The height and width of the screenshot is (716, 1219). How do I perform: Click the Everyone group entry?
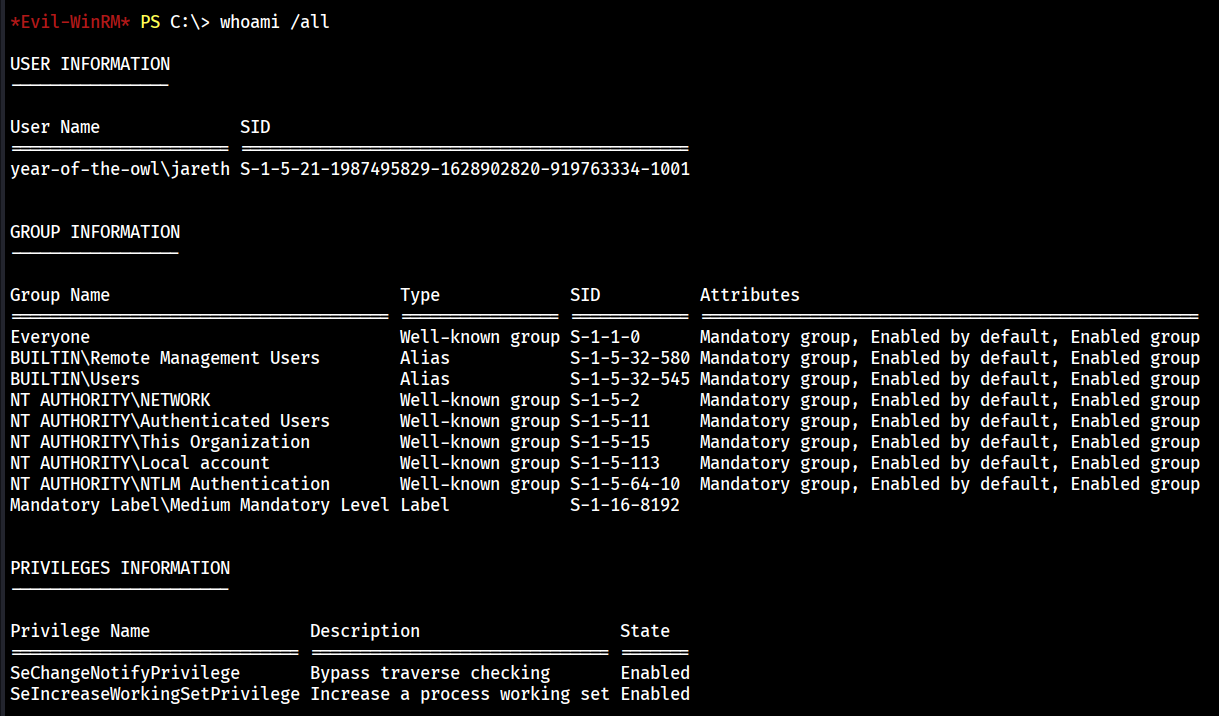pos(50,337)
